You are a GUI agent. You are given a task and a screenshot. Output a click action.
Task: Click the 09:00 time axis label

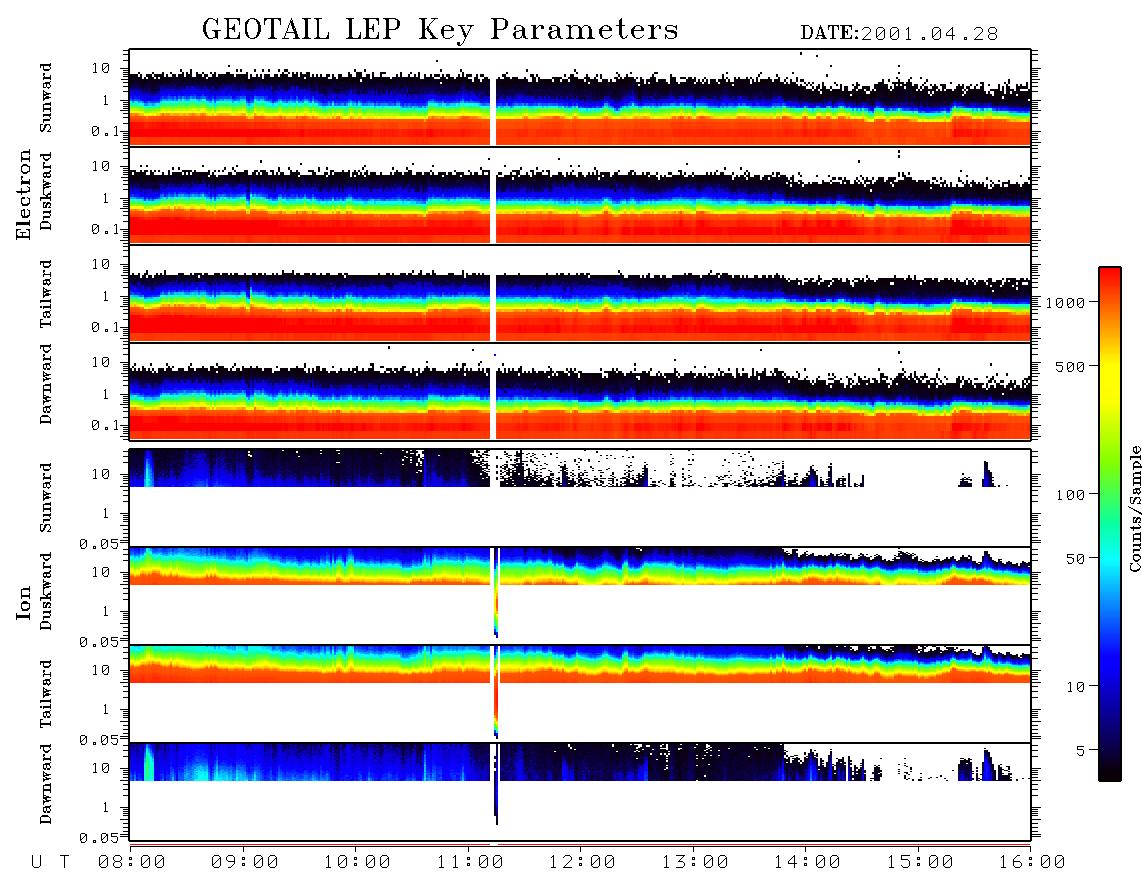(245, 862)
